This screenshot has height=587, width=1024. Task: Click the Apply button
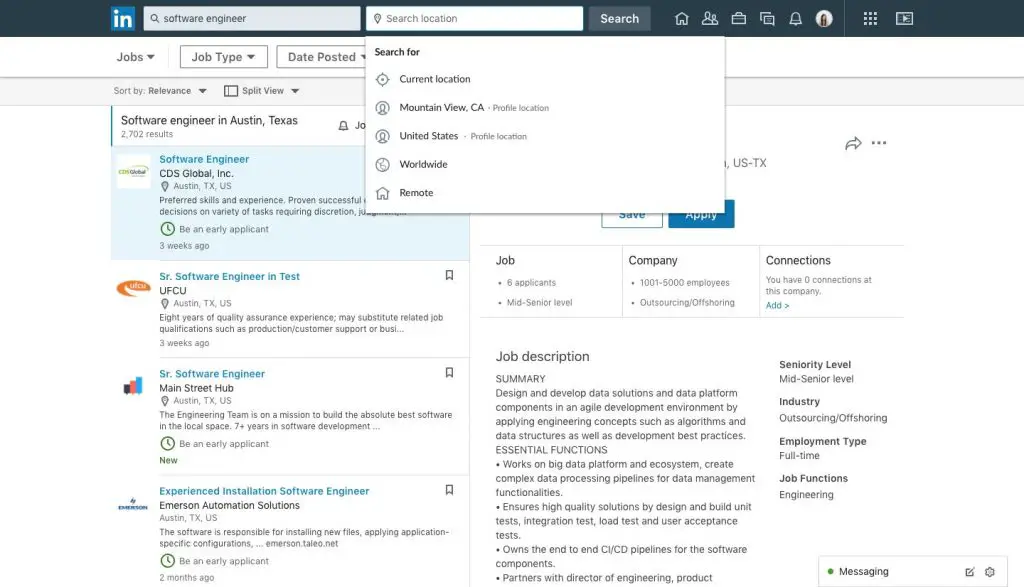[x=701, y=215]
